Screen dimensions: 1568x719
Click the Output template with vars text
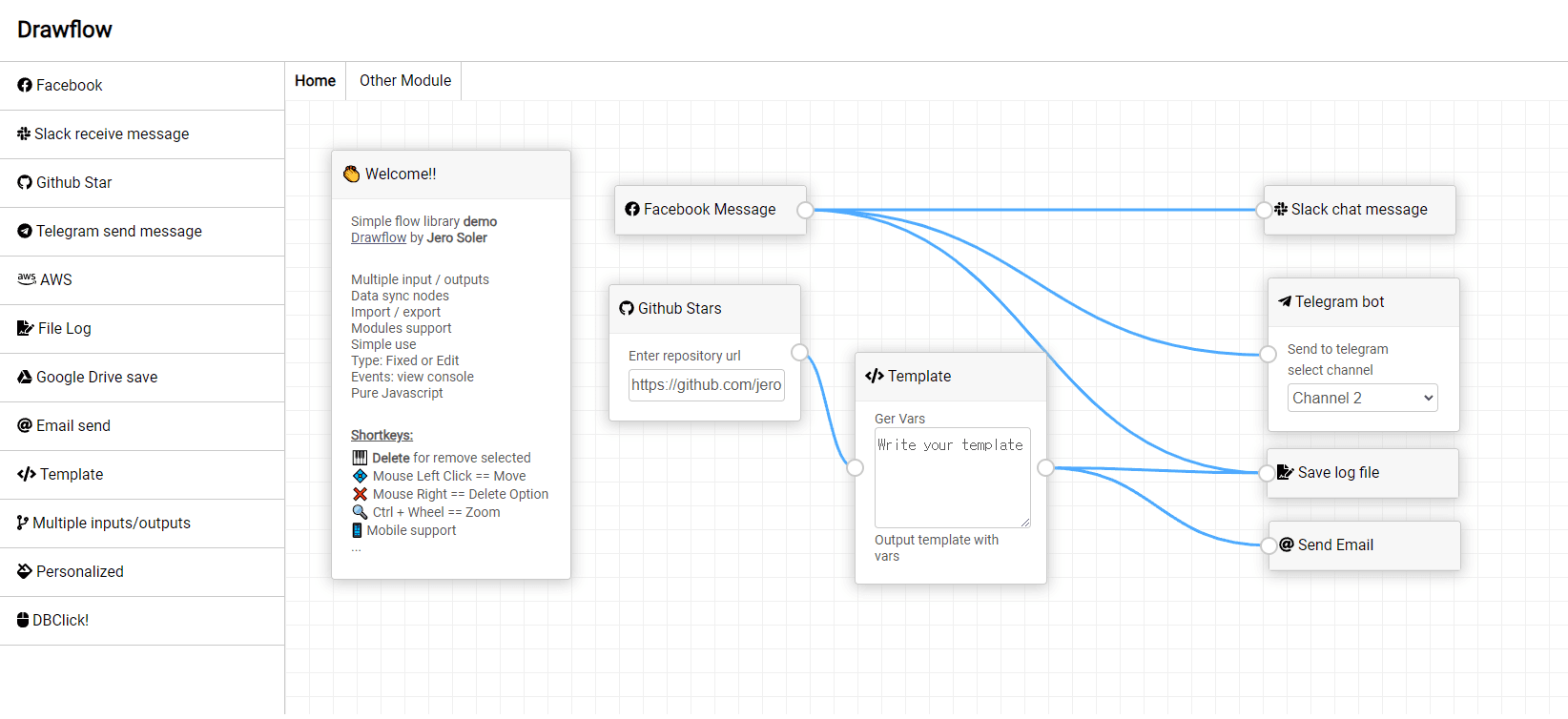(x=937, y=547)
